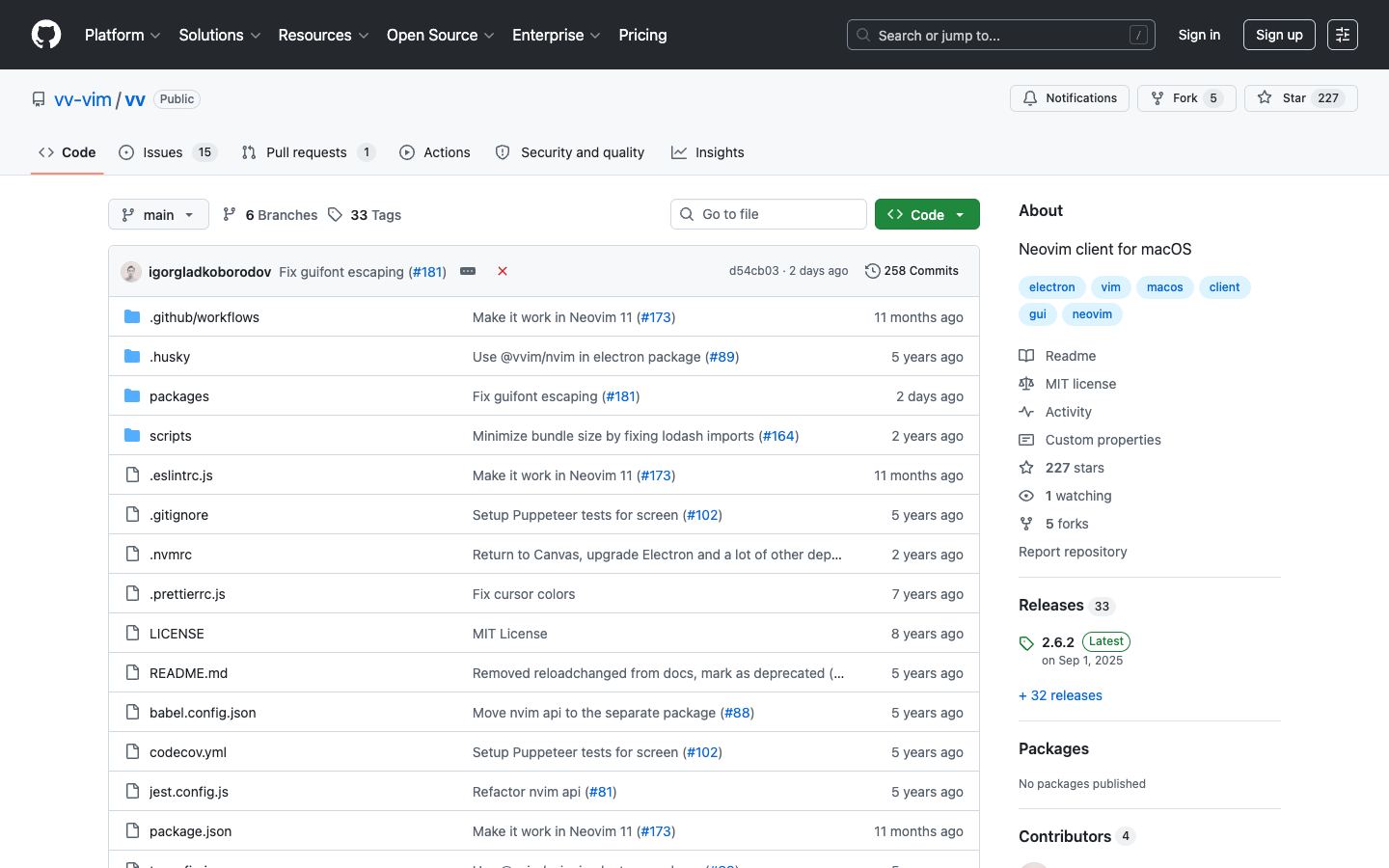This screenshot has height=868, width=1389.
Task: Click the eye icon beside watching
Action: tap(1026, 496)
